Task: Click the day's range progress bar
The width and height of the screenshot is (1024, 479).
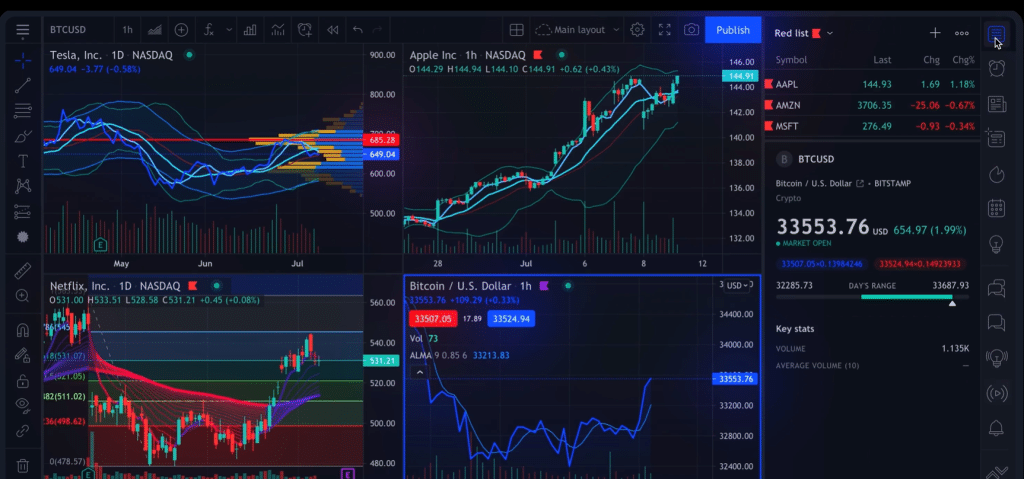Action: [872, 297]
